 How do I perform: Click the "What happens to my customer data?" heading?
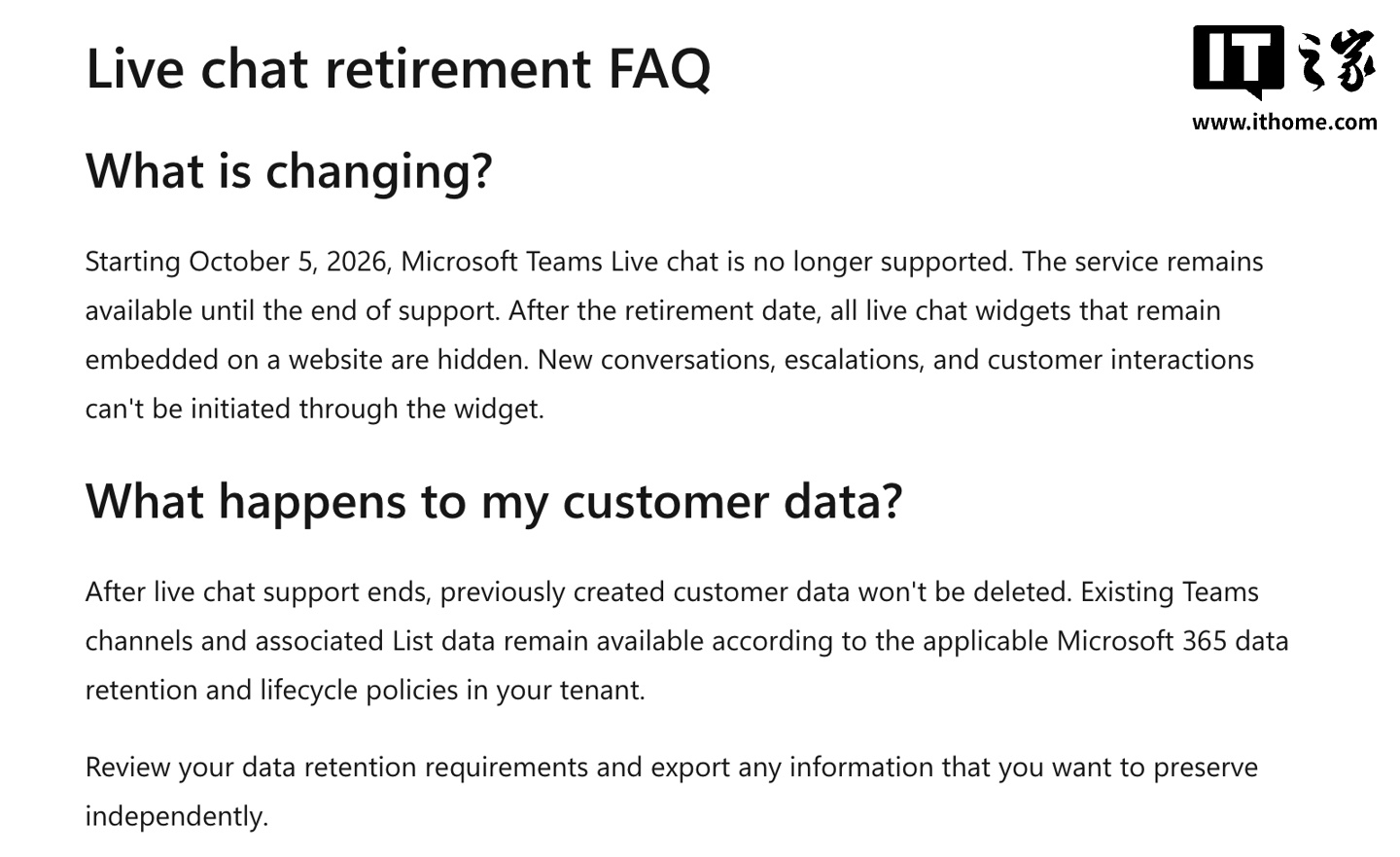pyautogui.click(x=494, y=502)
